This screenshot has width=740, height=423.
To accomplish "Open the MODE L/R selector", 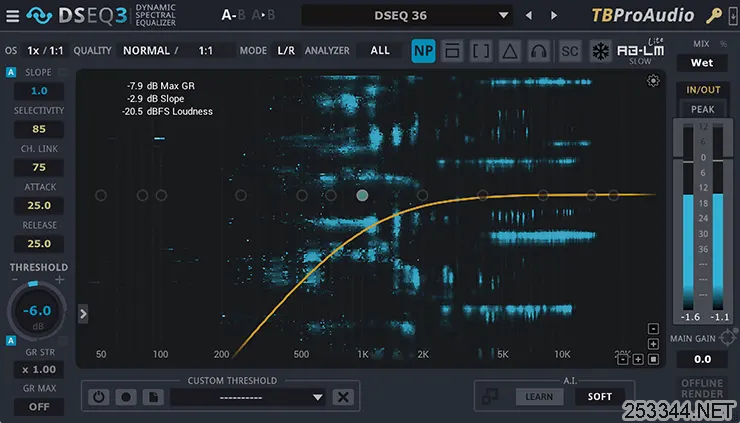I will pyautogui.click(x=286, y=51).
